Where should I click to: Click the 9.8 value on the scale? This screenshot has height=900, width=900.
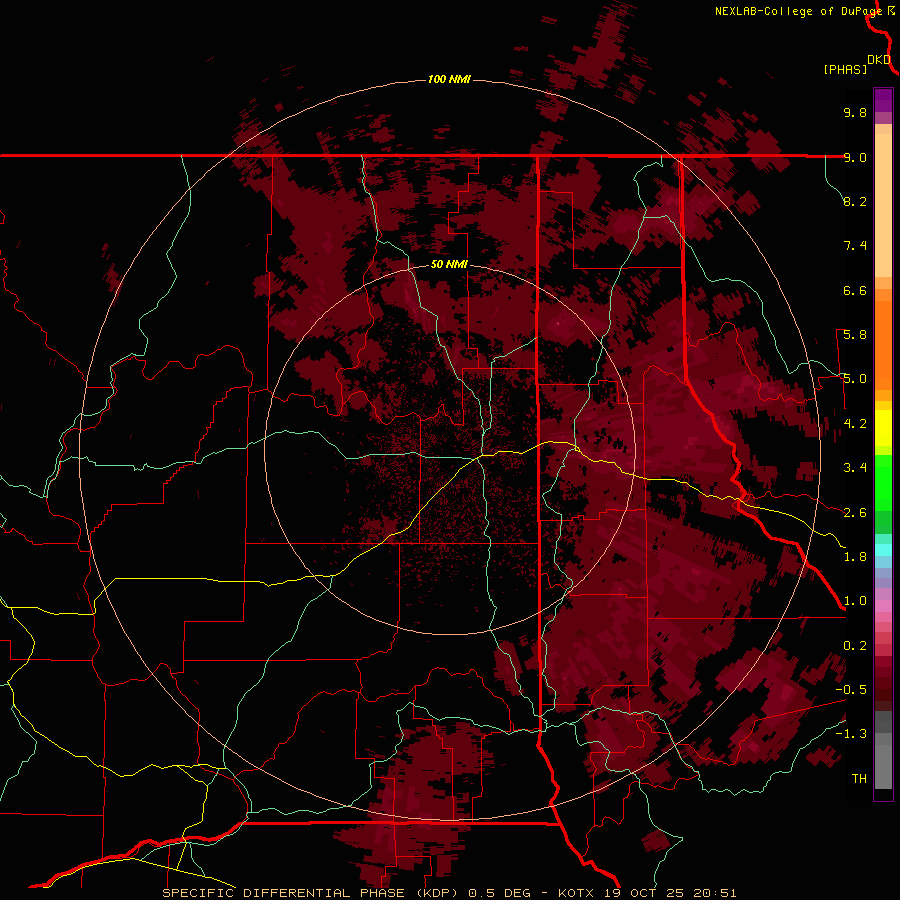pos(855,112)
